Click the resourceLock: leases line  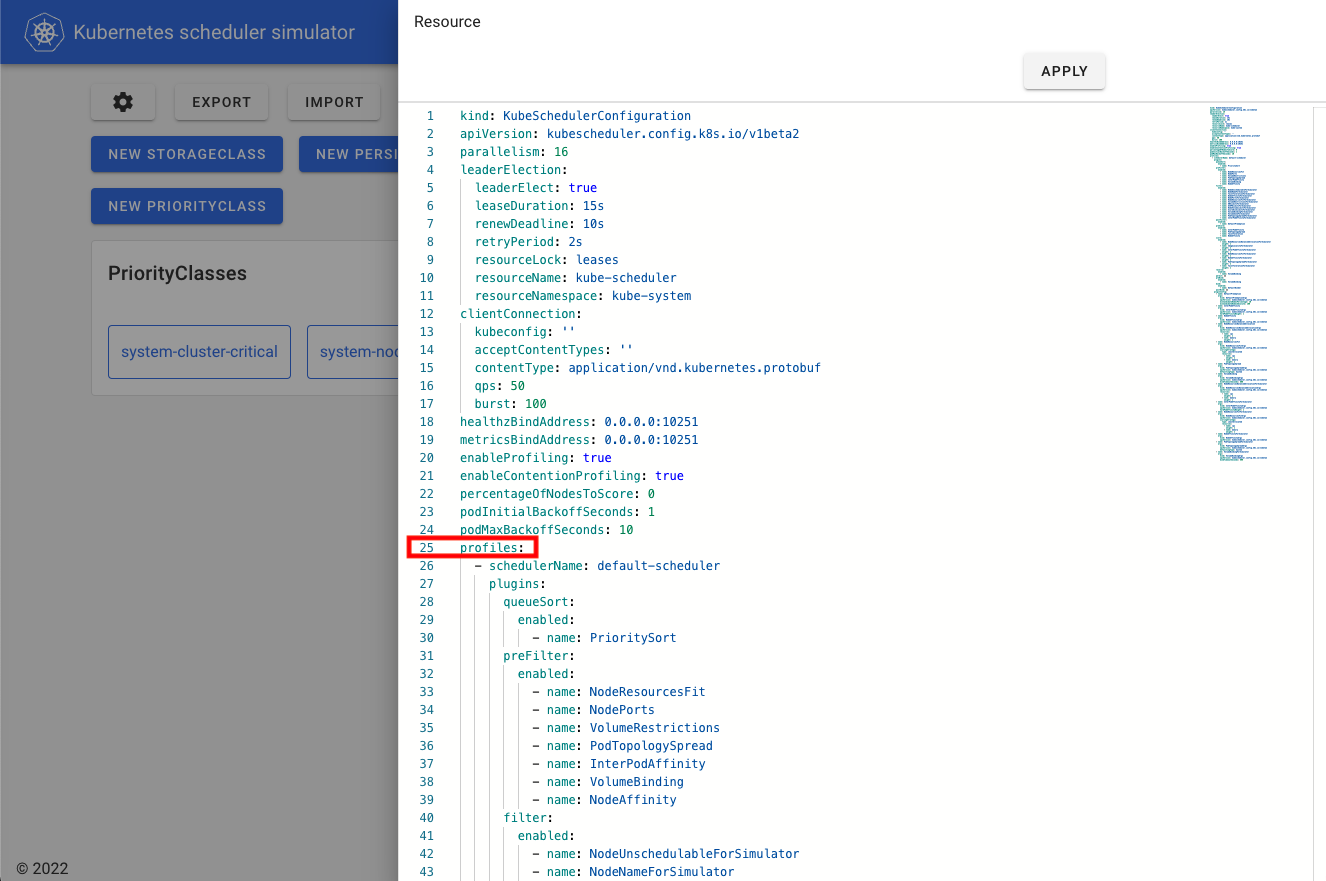pos(547,260)
